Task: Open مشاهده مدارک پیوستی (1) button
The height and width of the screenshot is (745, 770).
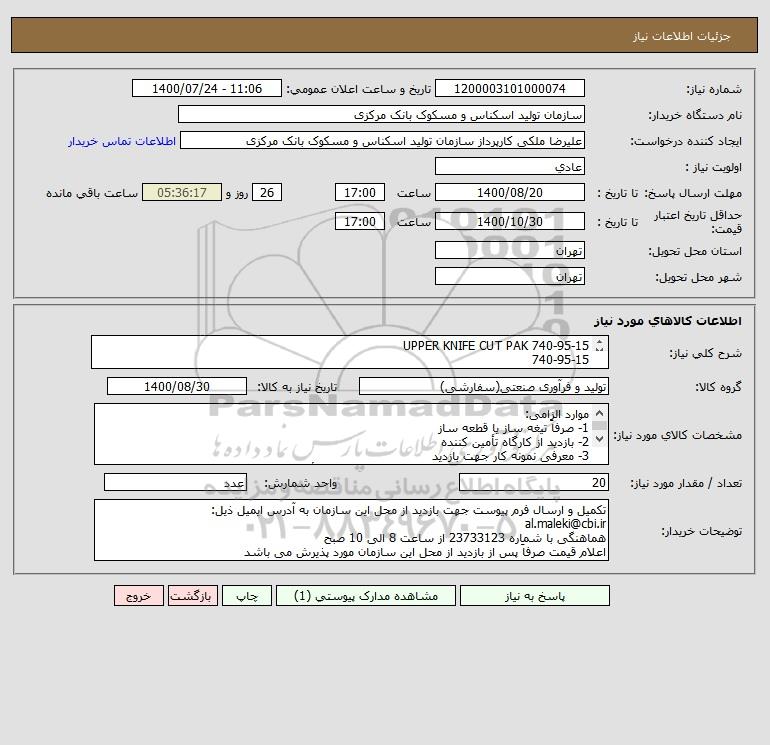Action: pos(366,596)
